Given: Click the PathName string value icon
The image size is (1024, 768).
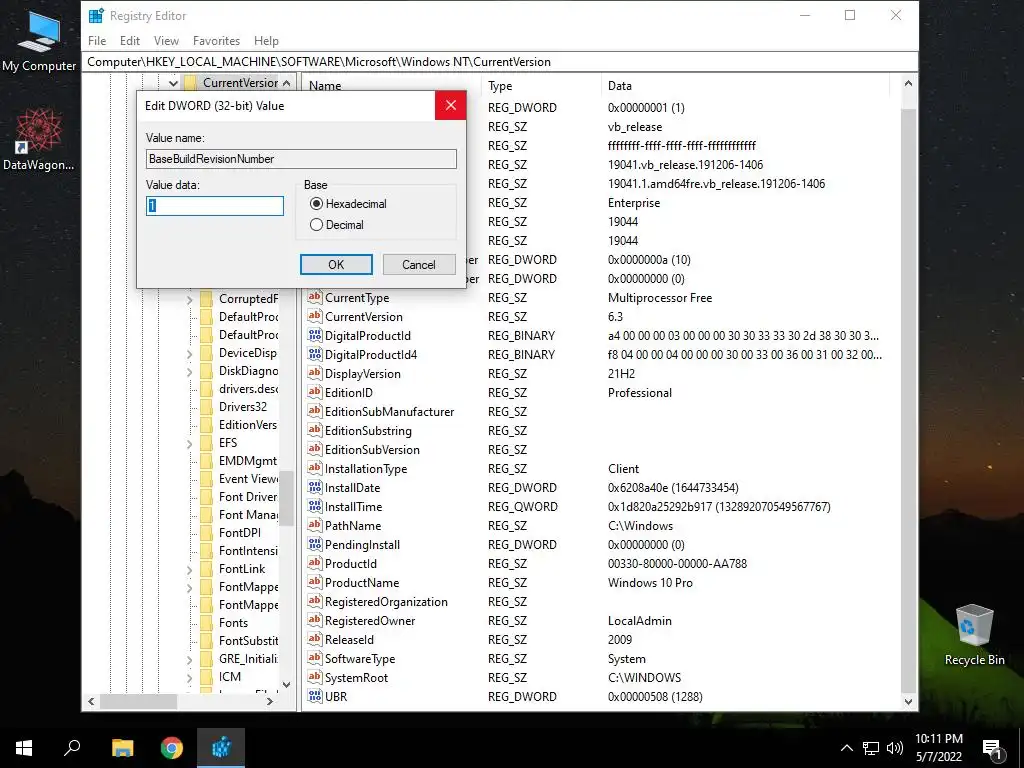Looking at the screenshot, I should (315, 525).
